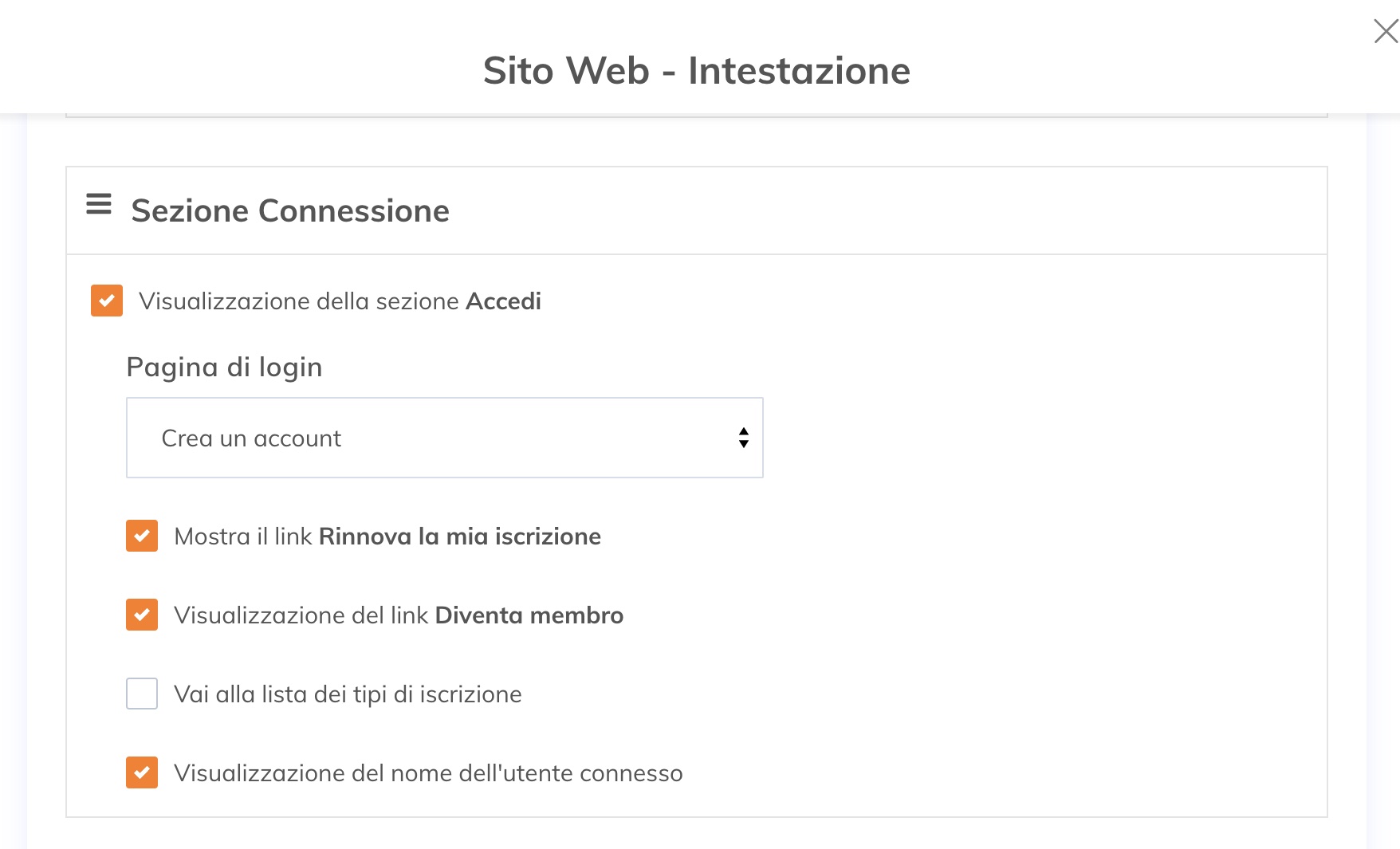
Task: Close the Sito Web - Intestazione dialog
Action: (x=1386, y=32)
